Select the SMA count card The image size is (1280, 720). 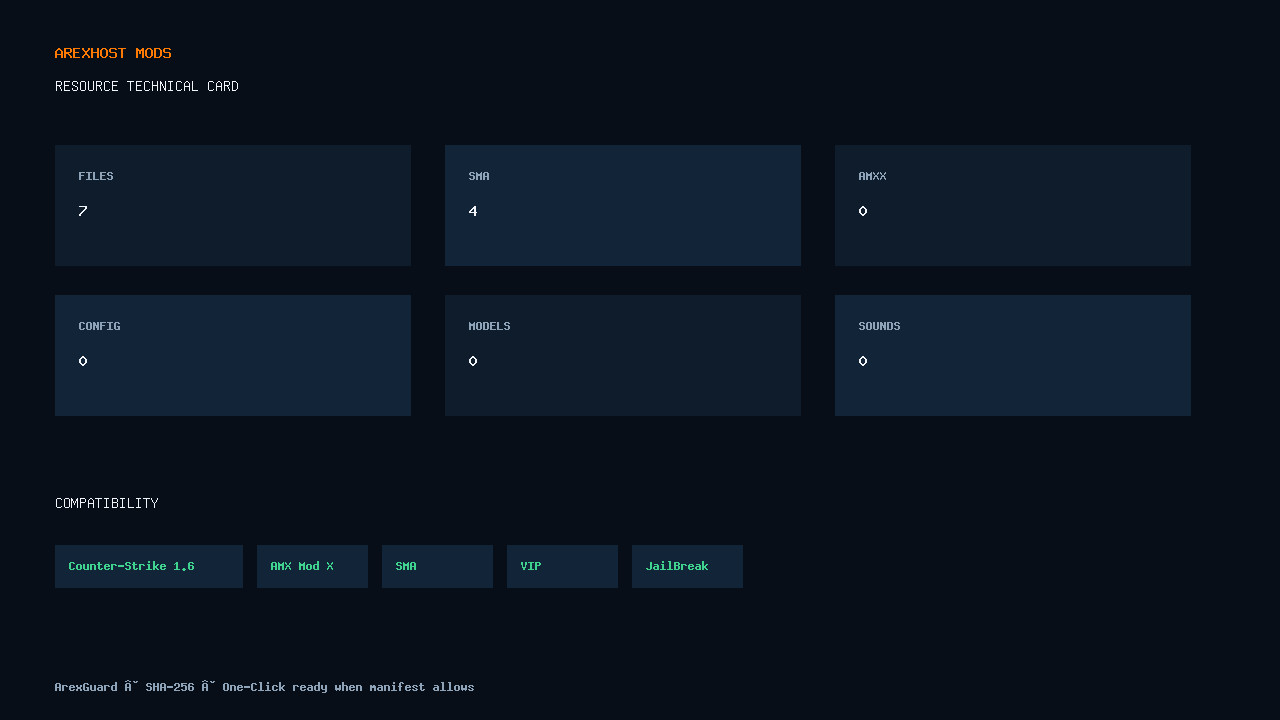click(x=623, y=205)
